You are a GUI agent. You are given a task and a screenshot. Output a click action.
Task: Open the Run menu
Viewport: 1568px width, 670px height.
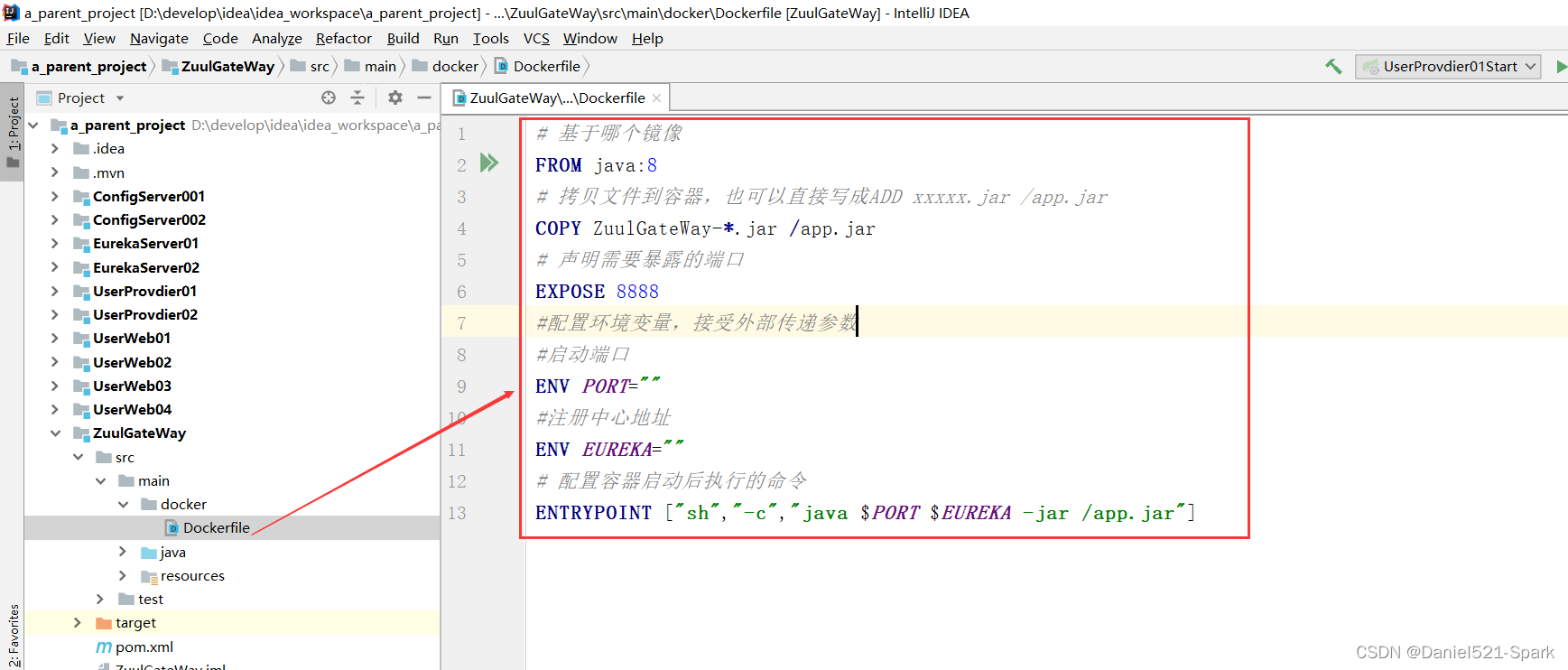coord(445,38)
